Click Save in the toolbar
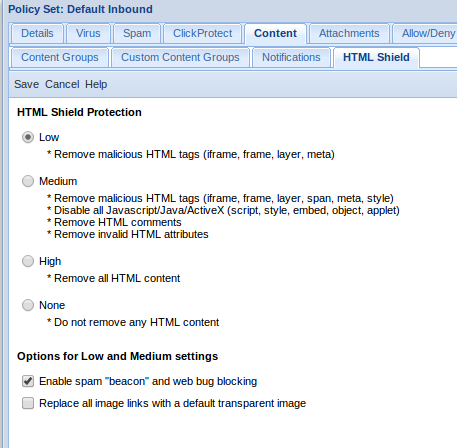Screen dimensions: 457x448 coord(26,84)
